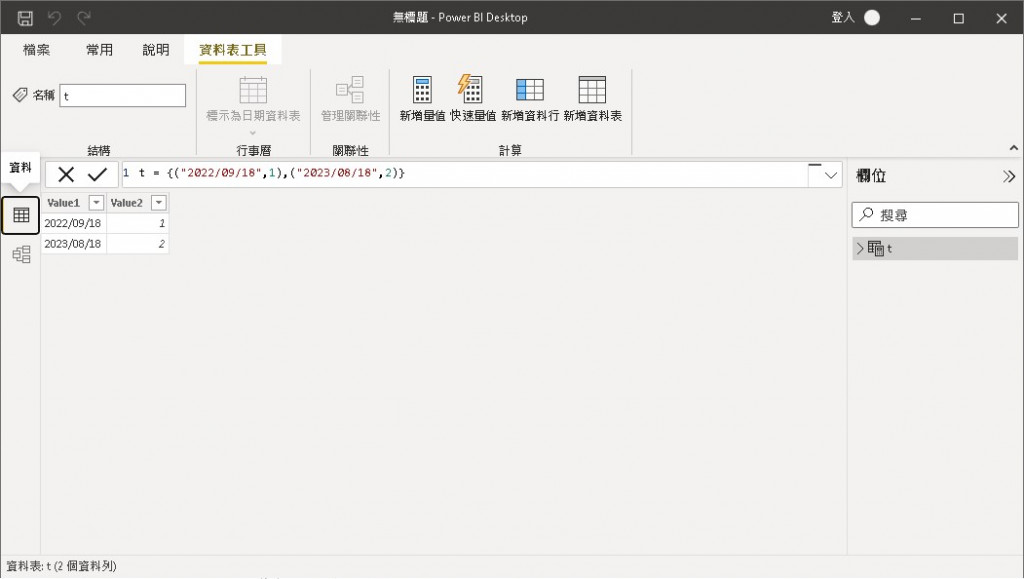Image resolution: width=1024 pixels, height=579 pixels.
Task: Click the 名稱 table name field
Action: click(123, 95)
